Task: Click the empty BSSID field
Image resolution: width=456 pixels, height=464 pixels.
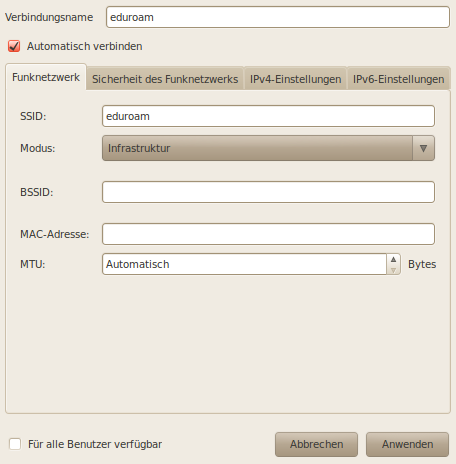Action: [x=268, y=192]
